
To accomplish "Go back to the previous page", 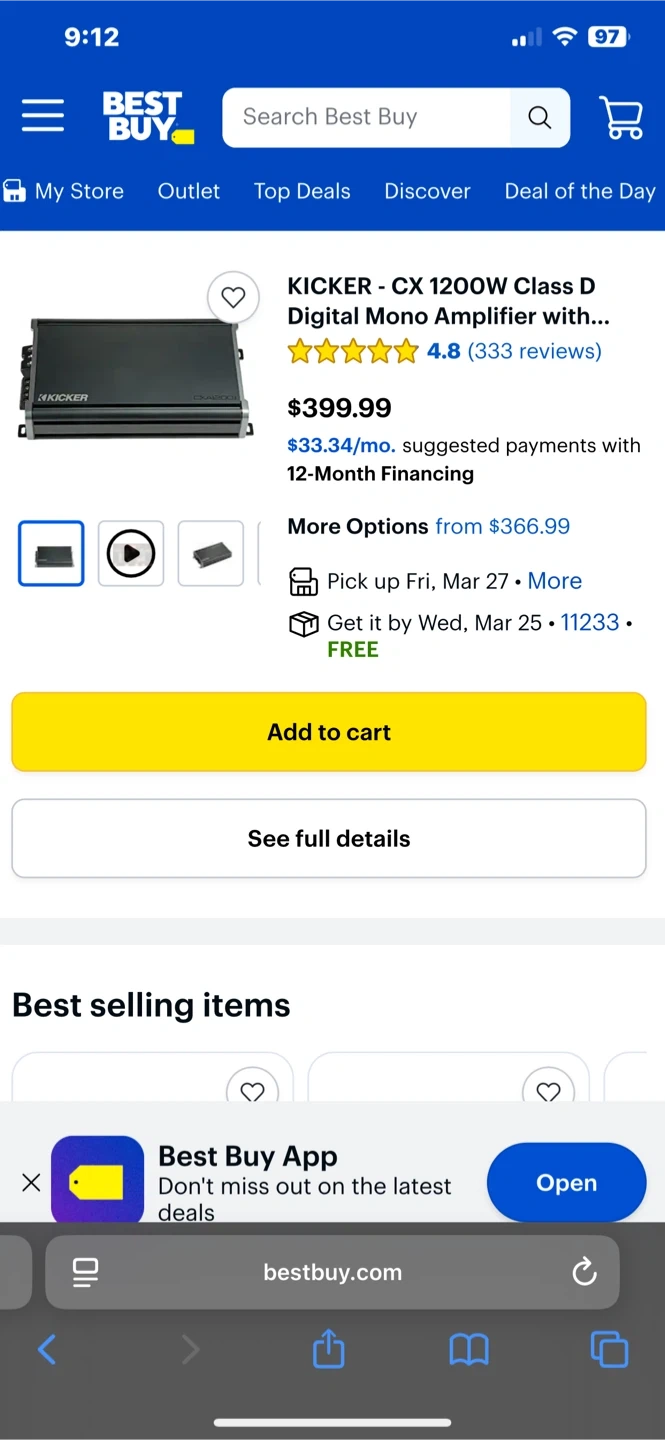I will 47,1351.
